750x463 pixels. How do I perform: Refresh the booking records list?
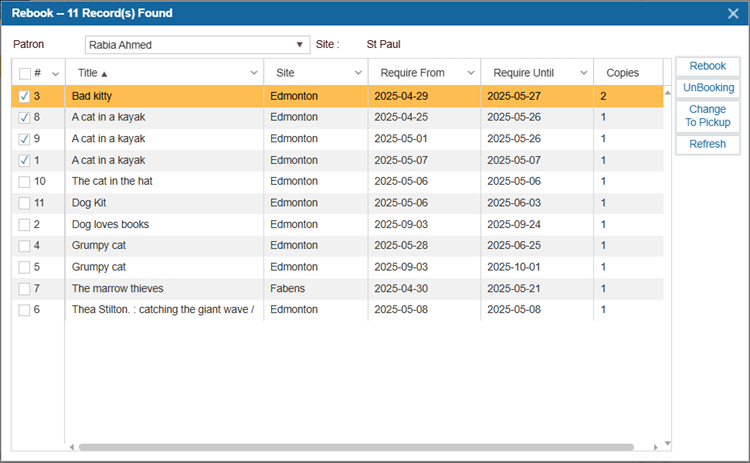(707, 144)
